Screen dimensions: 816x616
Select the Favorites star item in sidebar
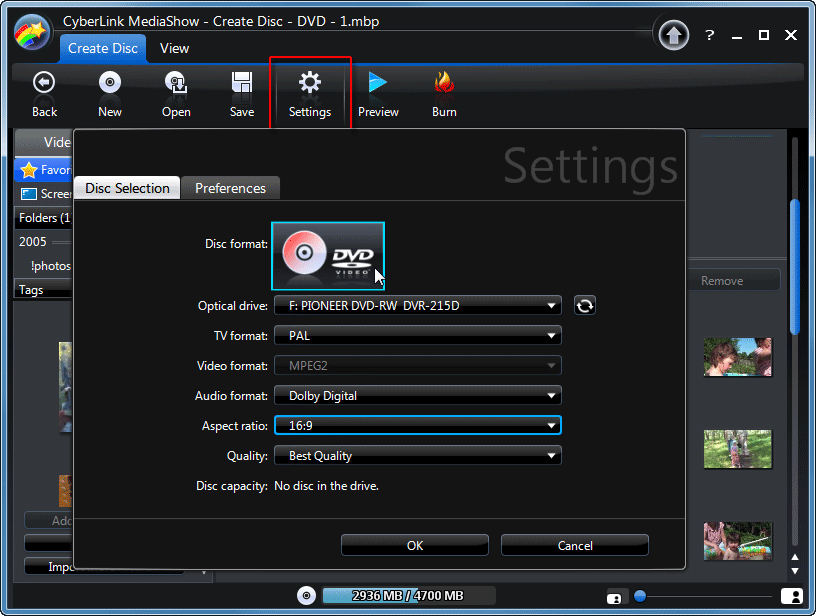(45, 170)
